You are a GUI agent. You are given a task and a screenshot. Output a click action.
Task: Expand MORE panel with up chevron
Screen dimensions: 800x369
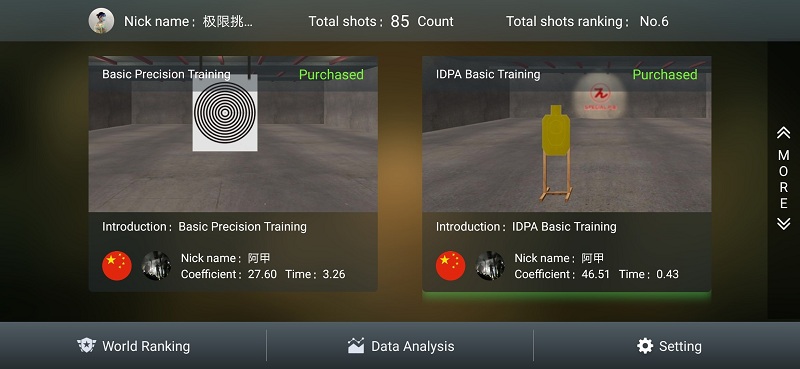(x=783, y=133)
